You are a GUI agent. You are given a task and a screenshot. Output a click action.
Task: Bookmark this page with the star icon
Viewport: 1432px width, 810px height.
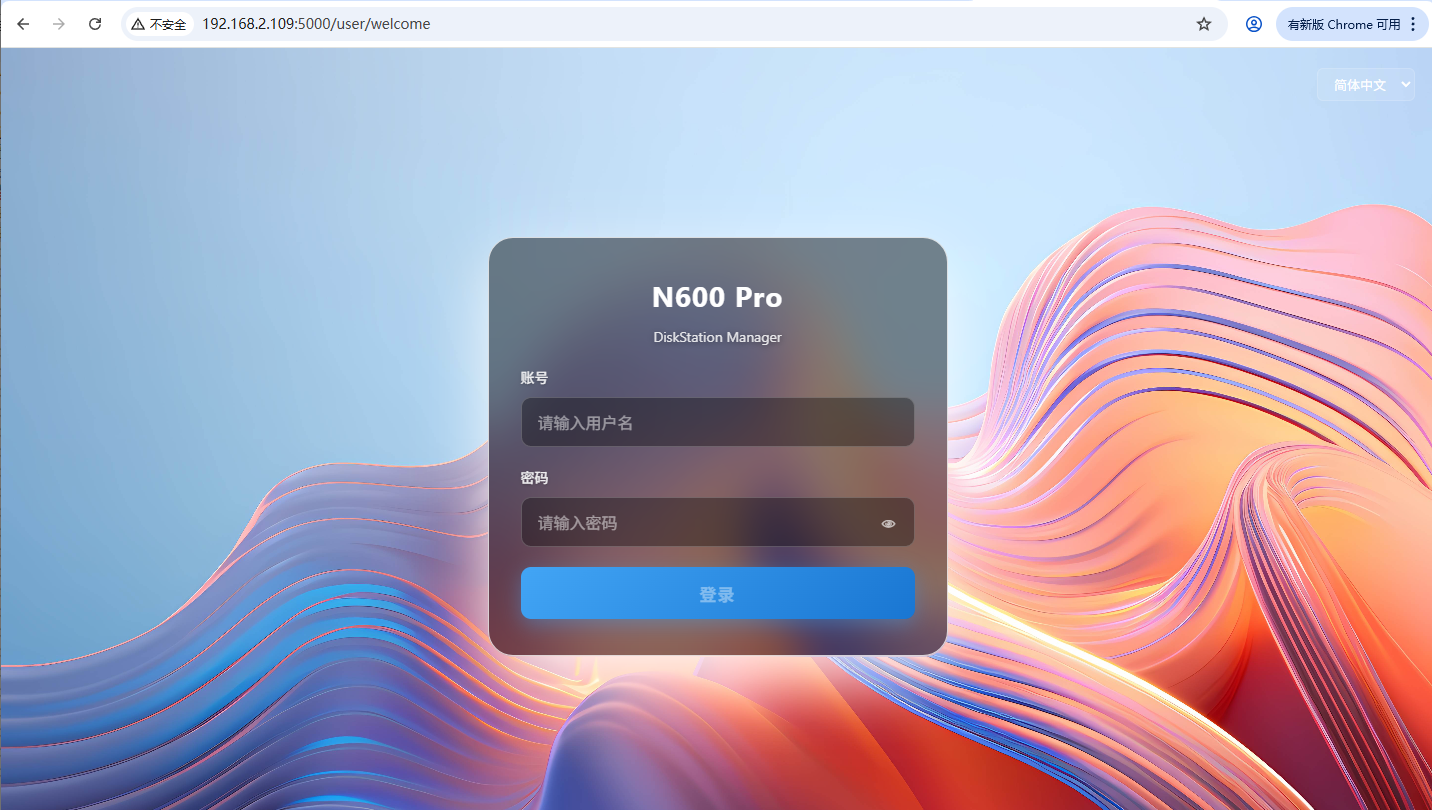click(x=1204, y=24)
